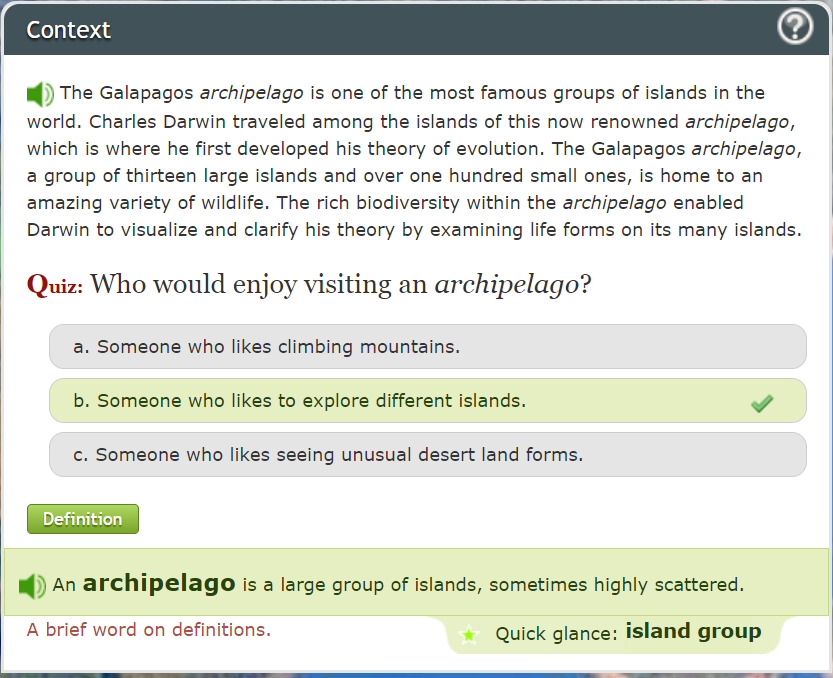
Task: Click the "Quick glance:" label
Action: (x=556, y=633)
